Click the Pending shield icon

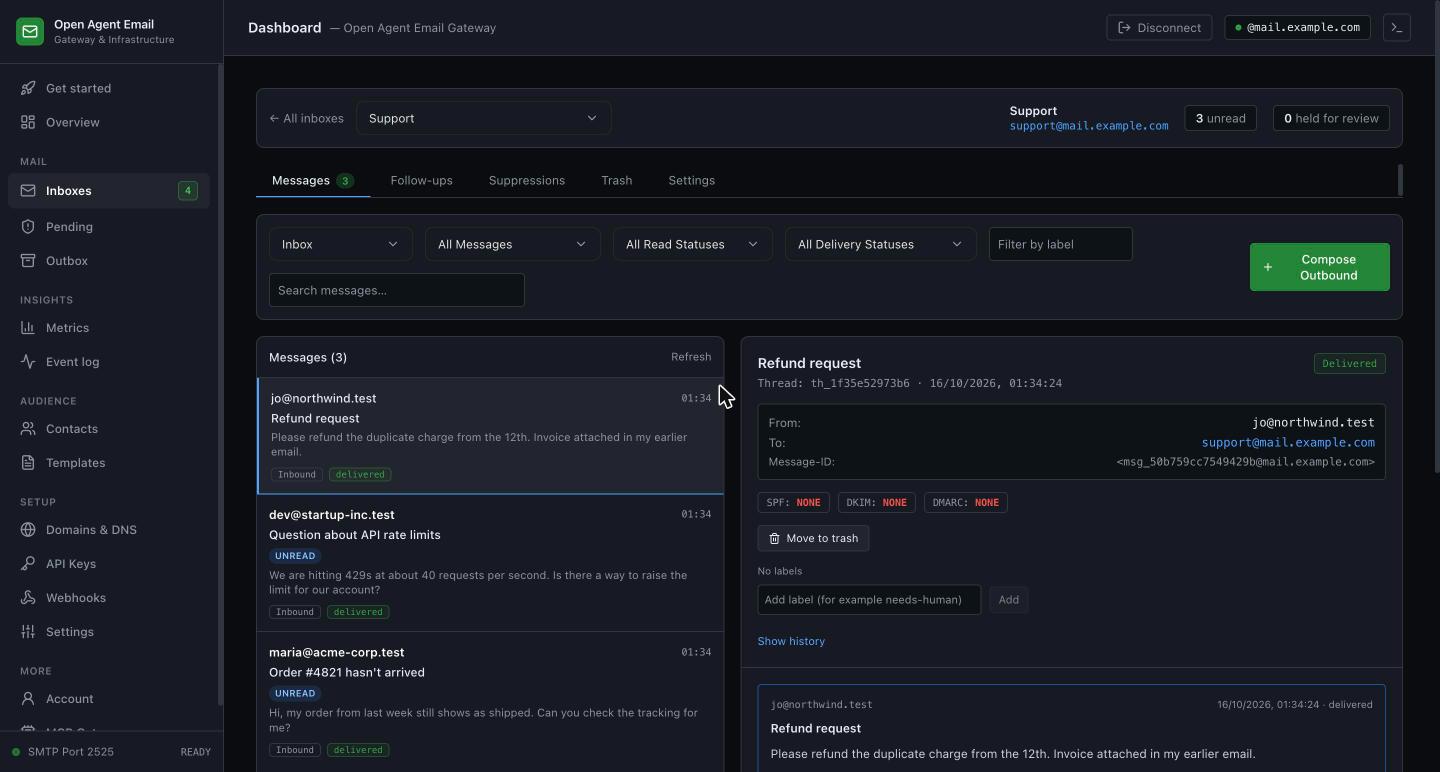click(28, 227)
